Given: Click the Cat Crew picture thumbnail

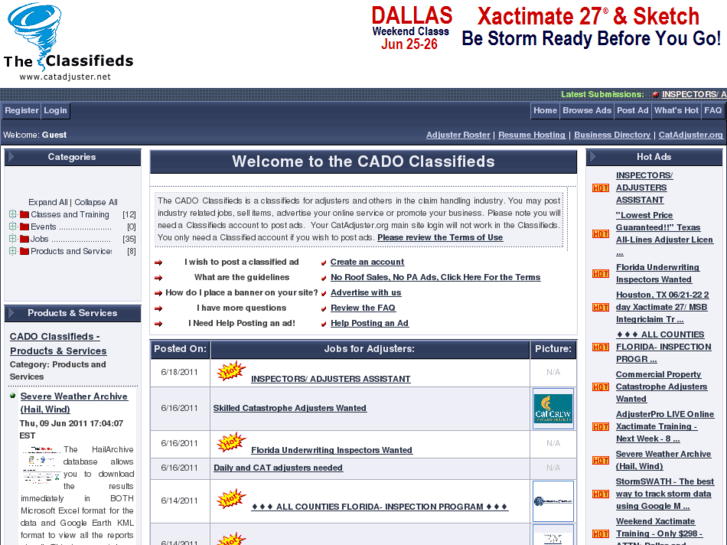Looking at the screenshot, I should pyautogui.click(x=553, y=408).
